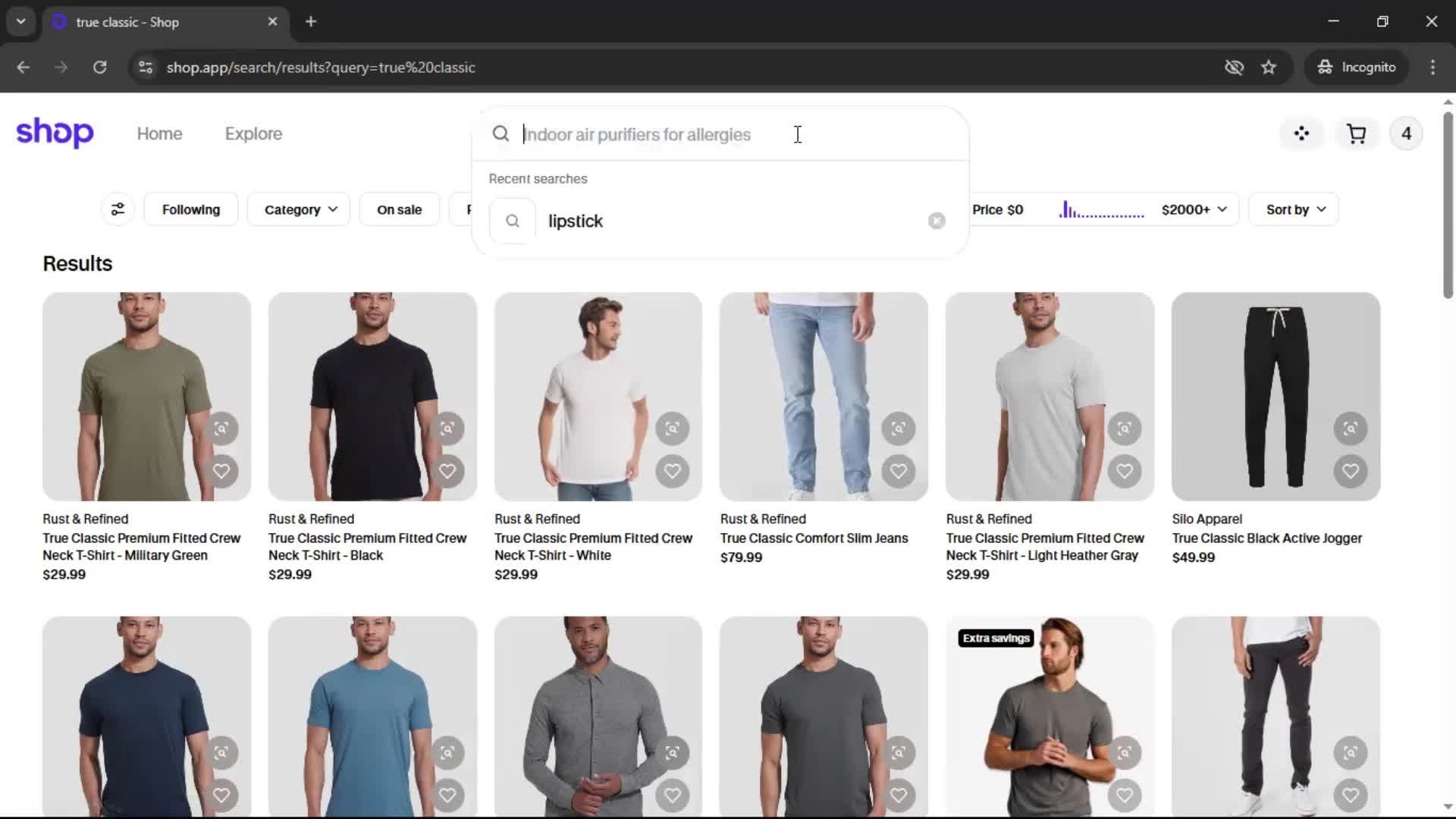The image size is (1456, 819).
Task: Expand the Category filter dropdown
Action: tap(300, 209)
